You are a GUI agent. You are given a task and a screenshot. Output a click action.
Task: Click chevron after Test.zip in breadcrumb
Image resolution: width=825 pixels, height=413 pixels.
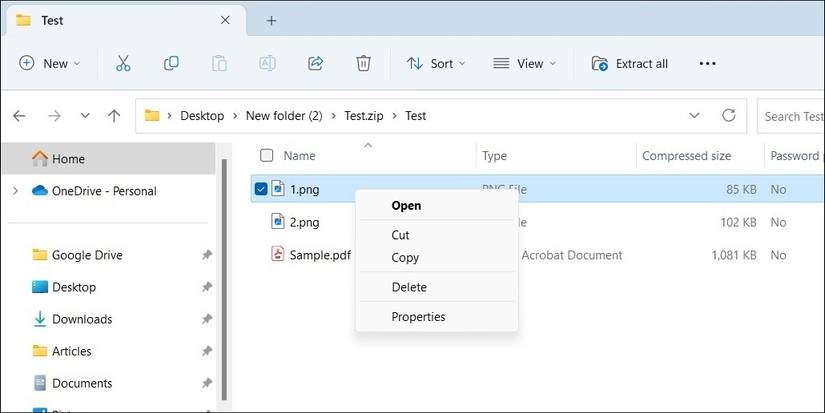394,116
